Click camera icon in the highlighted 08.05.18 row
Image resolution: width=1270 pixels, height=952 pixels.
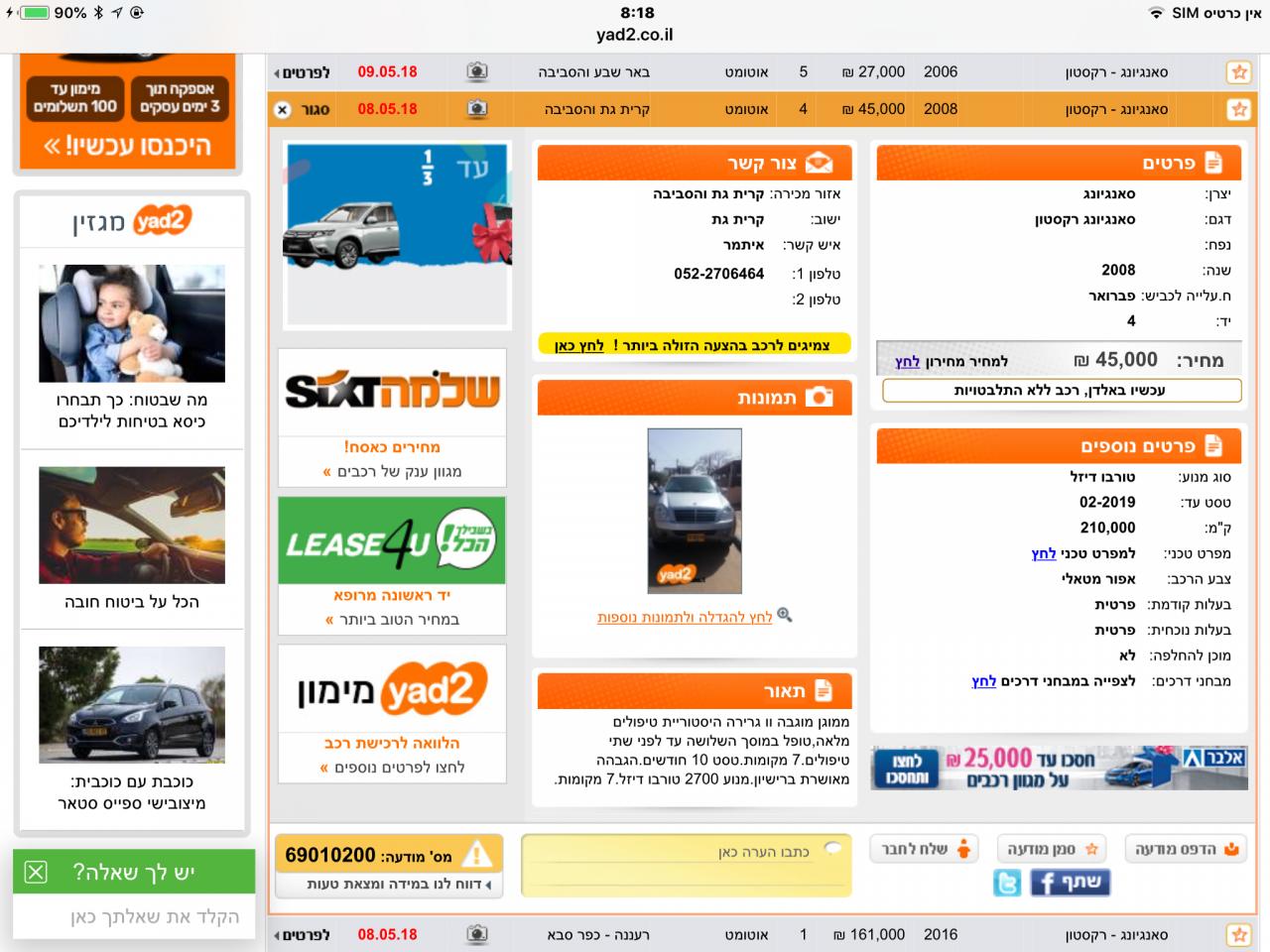(477, 109)
